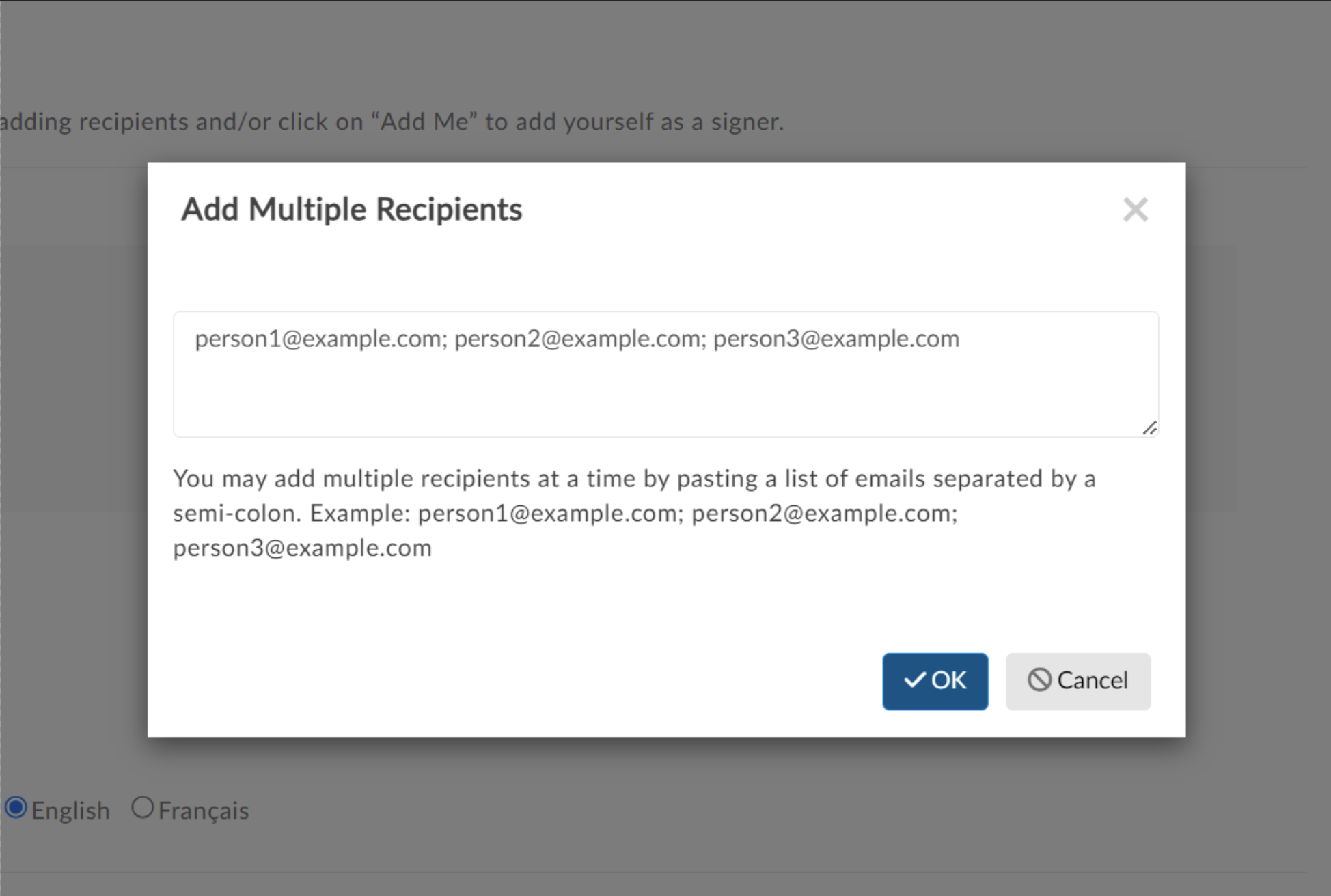Screen dimensions: 1331x896
Task: Click the semi-colon instructions paragraph
Action: [634, 513]
